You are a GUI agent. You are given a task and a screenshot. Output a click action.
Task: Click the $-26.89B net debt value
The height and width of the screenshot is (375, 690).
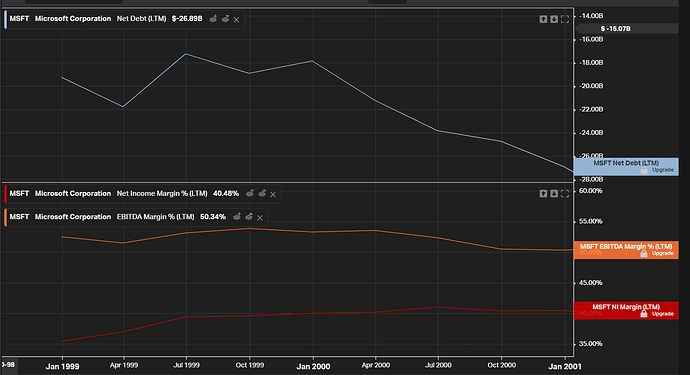click(x=187, y=18)
